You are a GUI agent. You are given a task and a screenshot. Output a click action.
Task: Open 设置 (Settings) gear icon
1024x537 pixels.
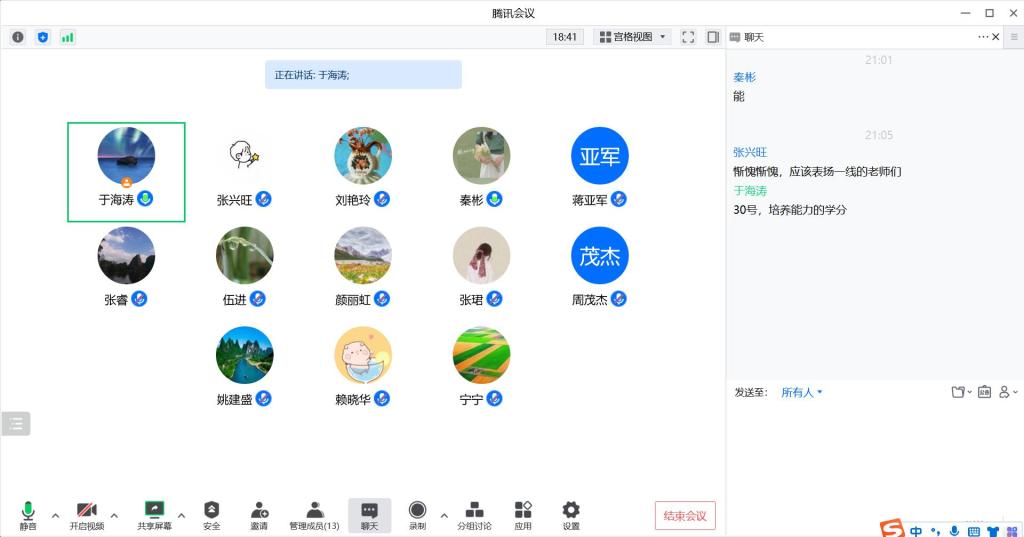[571, 514]
